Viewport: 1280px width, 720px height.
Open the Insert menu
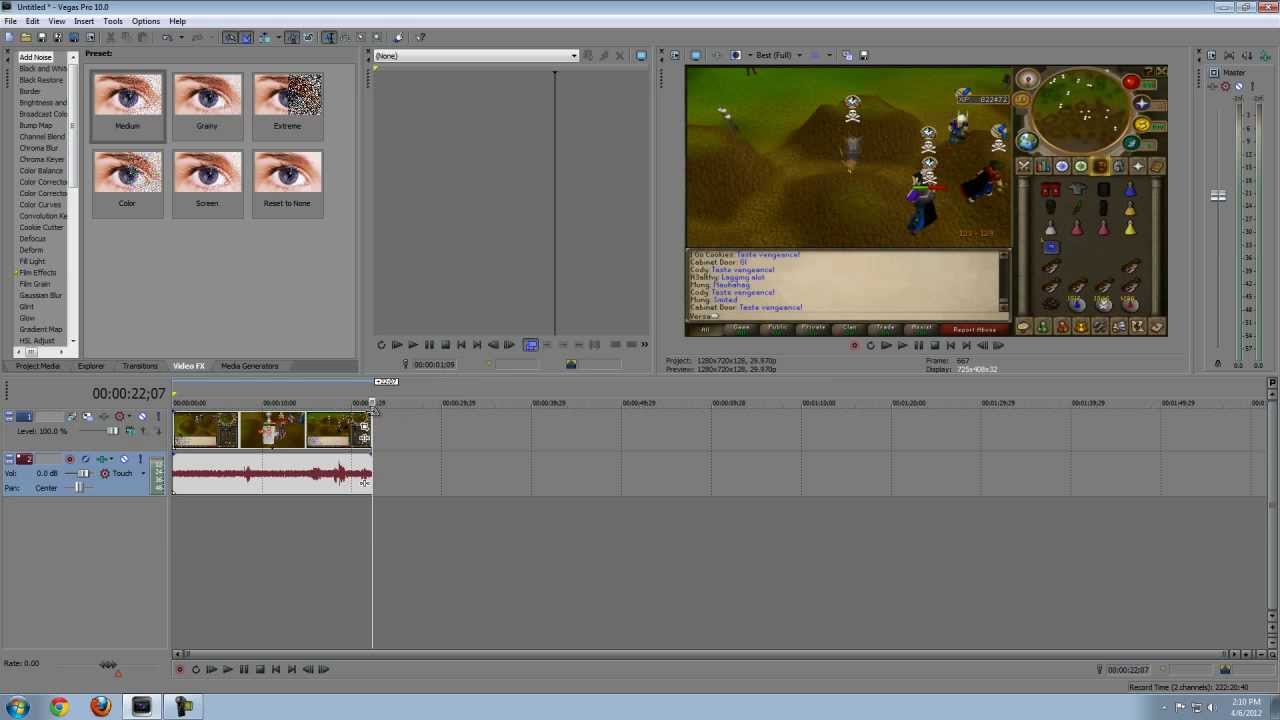tap(84, 21)
